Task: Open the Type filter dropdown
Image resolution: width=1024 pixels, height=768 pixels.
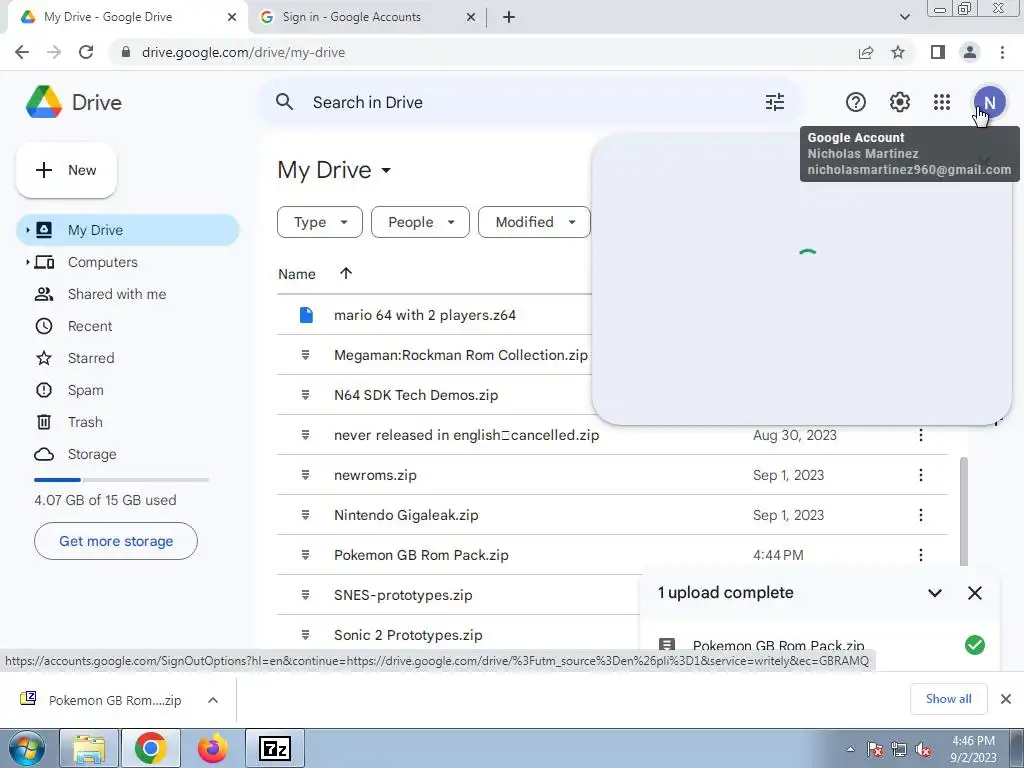Action: click(319, 222)
